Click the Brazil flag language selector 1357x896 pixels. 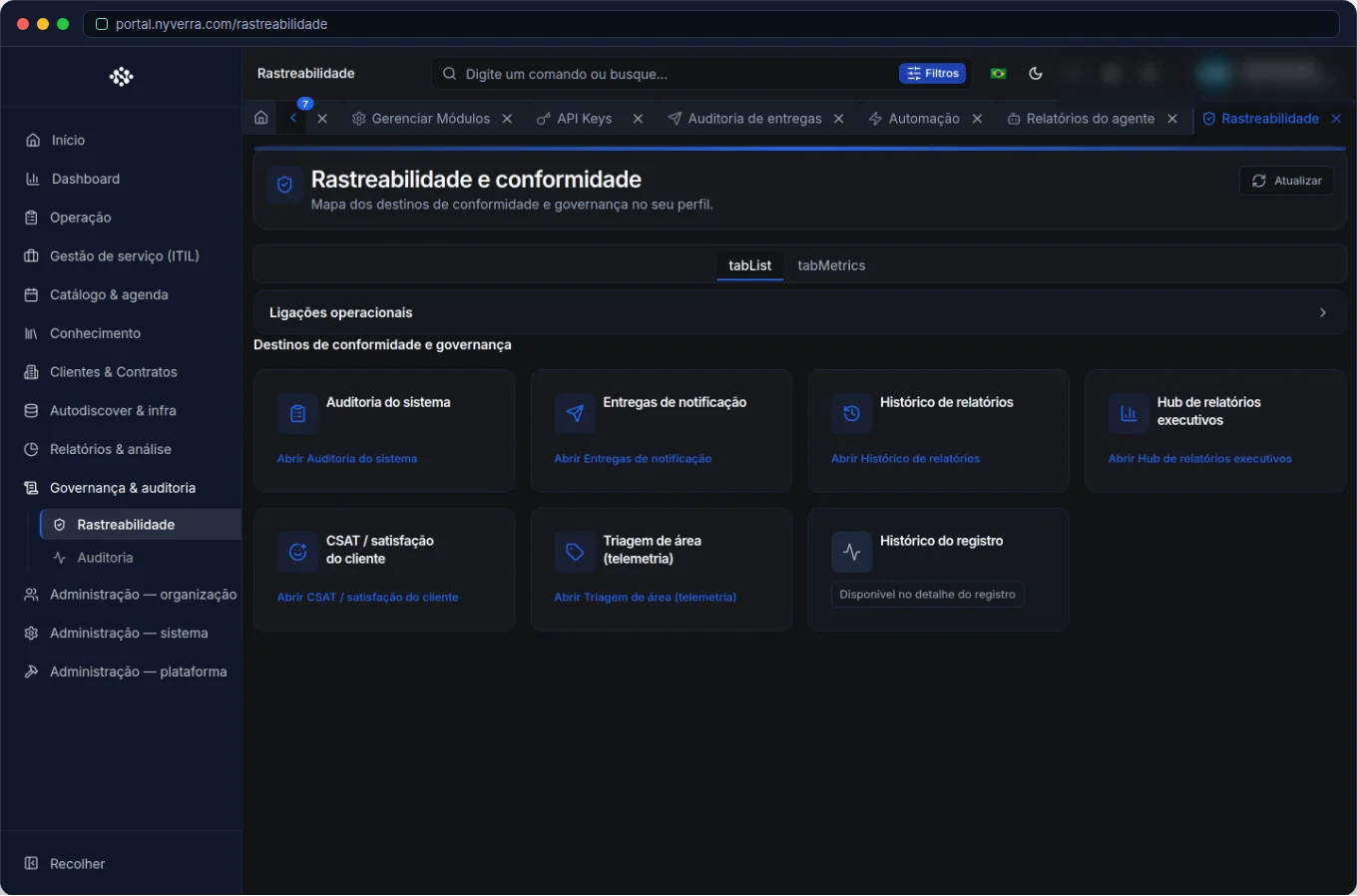tap(998, 73)
